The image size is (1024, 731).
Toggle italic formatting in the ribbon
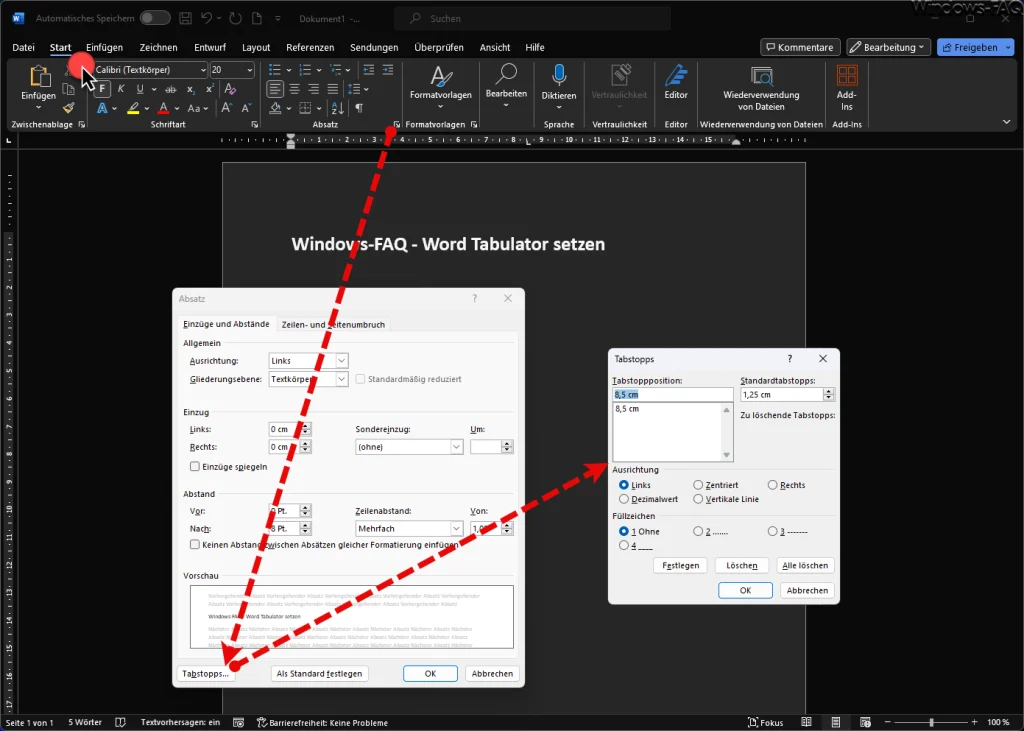[121, 89]
